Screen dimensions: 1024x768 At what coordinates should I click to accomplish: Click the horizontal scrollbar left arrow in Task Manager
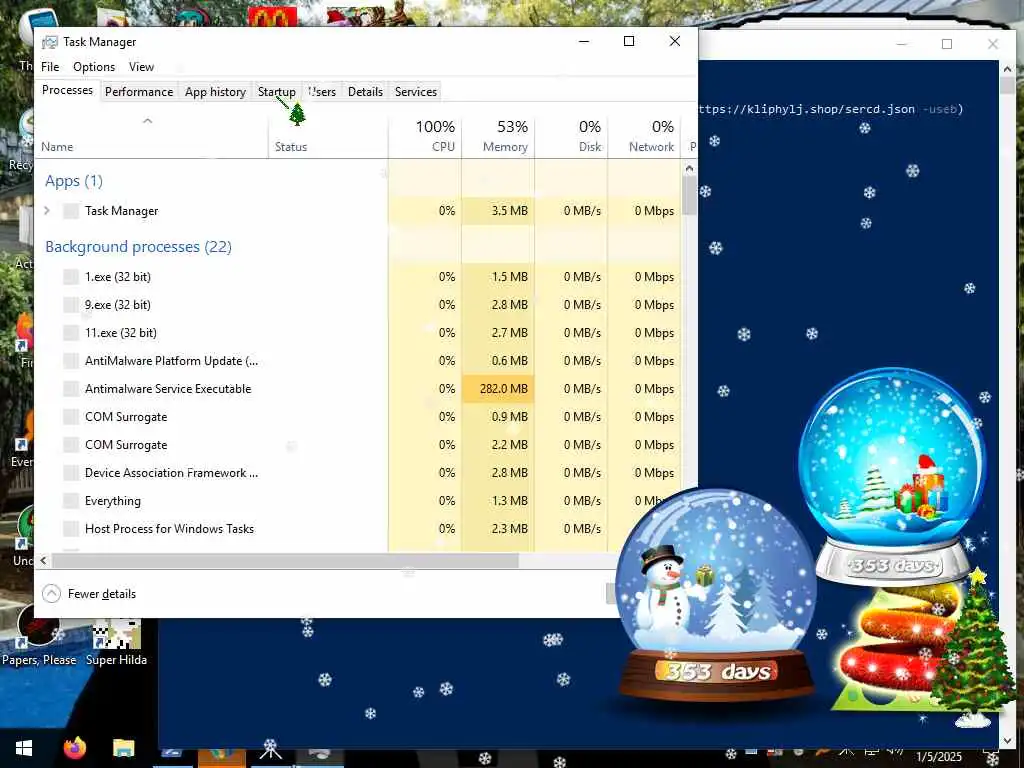coord(44,560)
